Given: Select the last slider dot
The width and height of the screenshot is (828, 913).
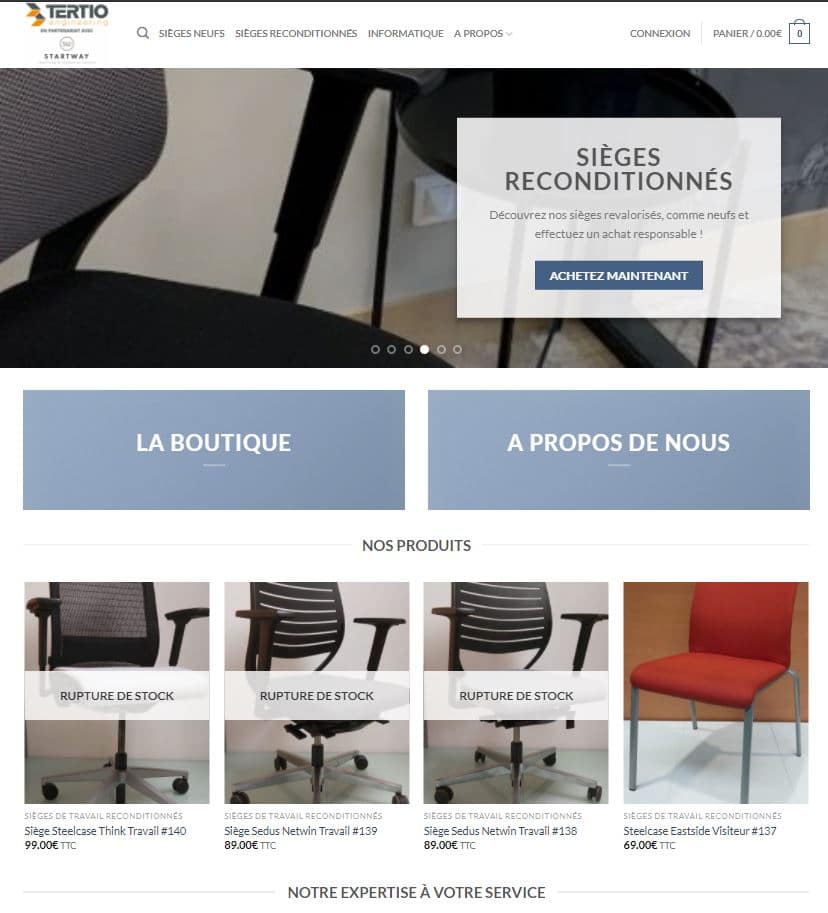Looking at the screenshot, I should tap(458, 349).
